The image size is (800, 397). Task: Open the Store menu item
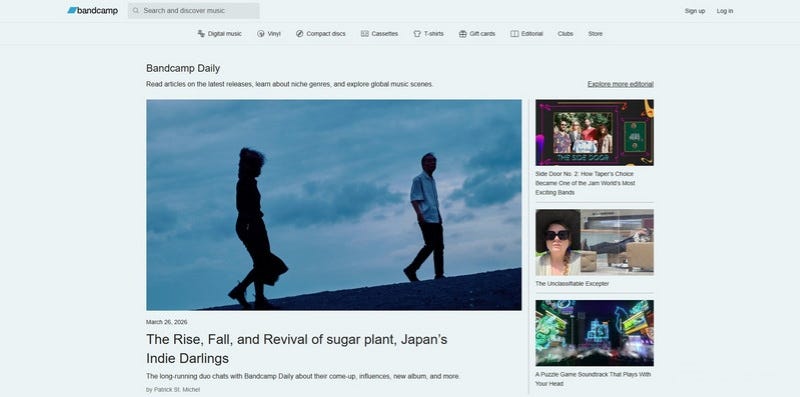coord(595,34)
